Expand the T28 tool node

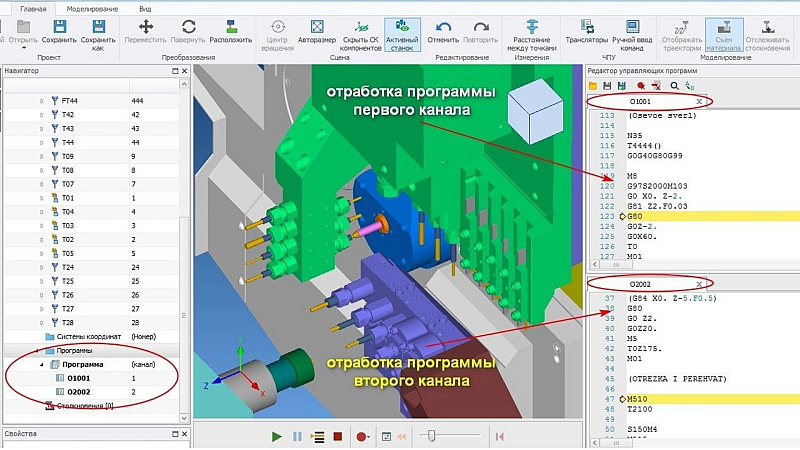click(x=41, y=322)
